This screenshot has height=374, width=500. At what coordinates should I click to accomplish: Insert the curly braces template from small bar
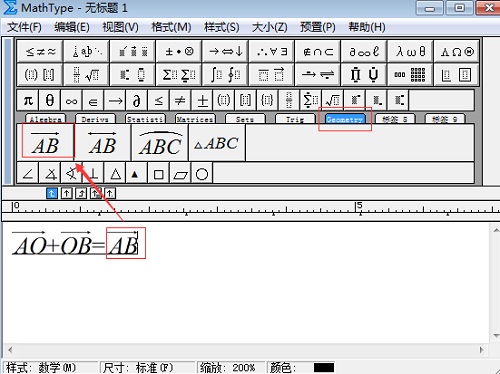(x=267, y=100)
